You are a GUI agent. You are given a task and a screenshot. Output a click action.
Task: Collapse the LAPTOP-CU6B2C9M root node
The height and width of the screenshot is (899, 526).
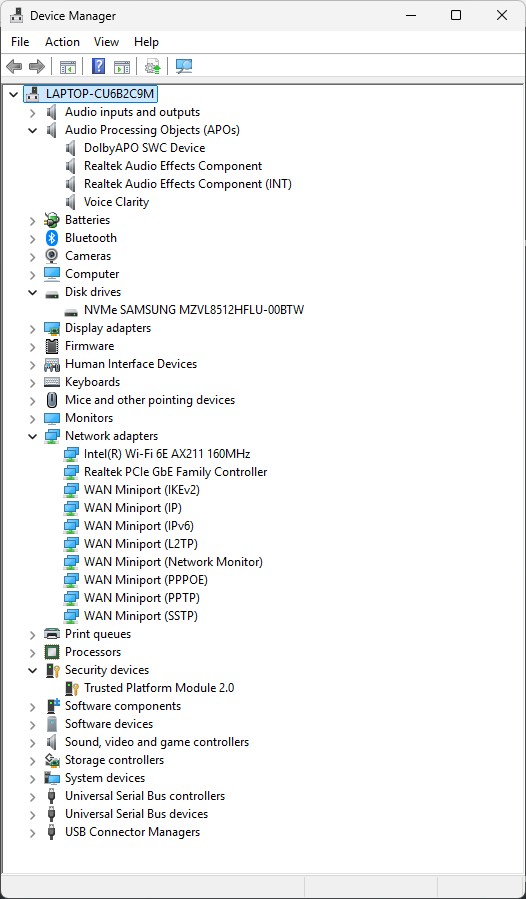click(x=14, y=94)
